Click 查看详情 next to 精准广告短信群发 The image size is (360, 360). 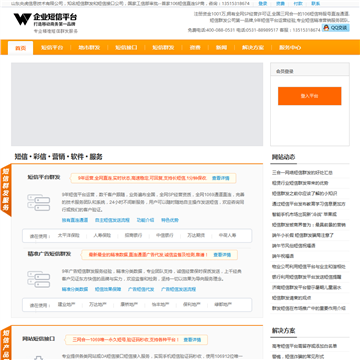[x=222, y=255]
